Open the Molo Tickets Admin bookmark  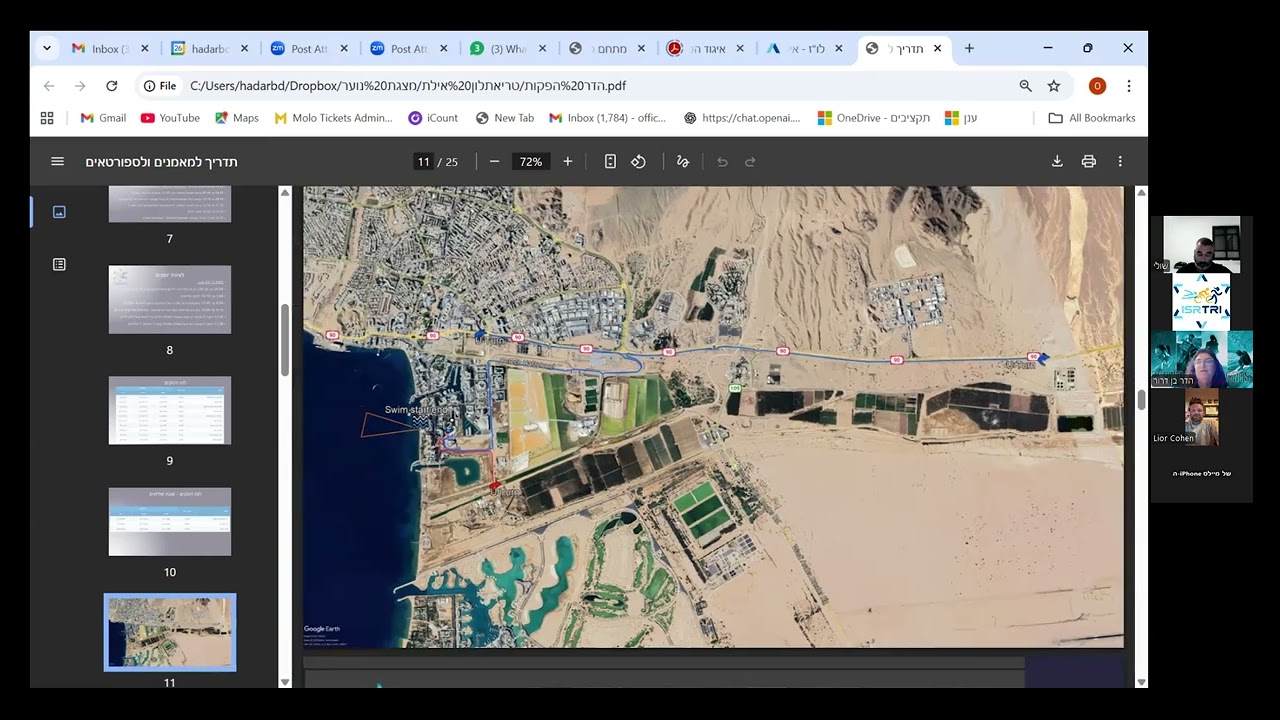pos(333,118)
